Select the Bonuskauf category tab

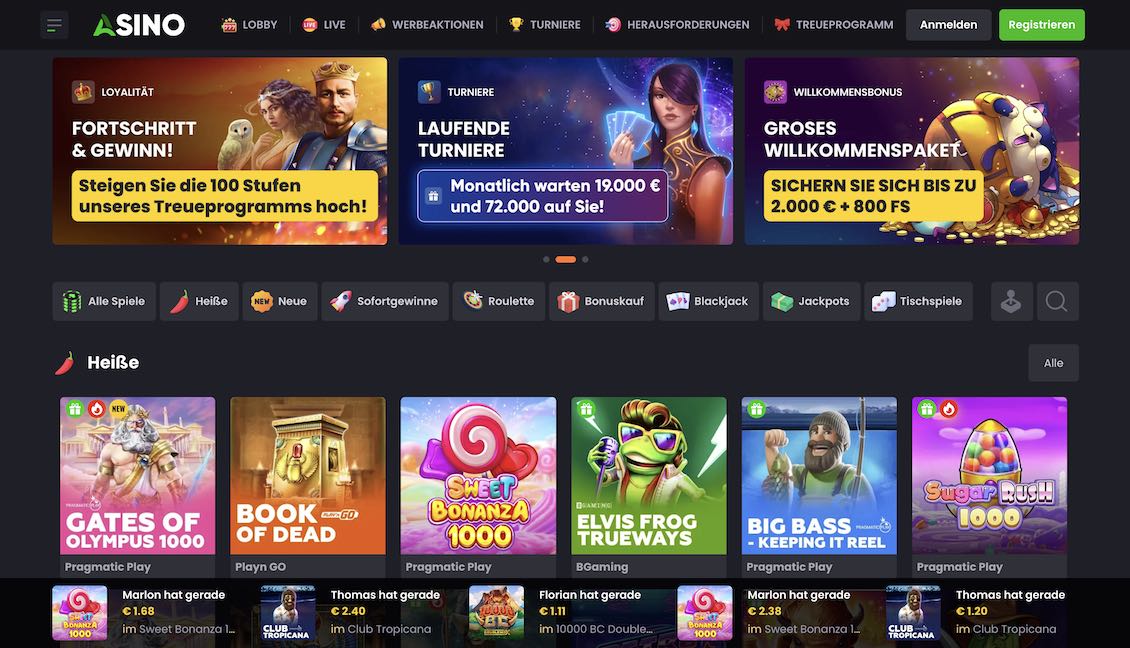pos(602,301)
